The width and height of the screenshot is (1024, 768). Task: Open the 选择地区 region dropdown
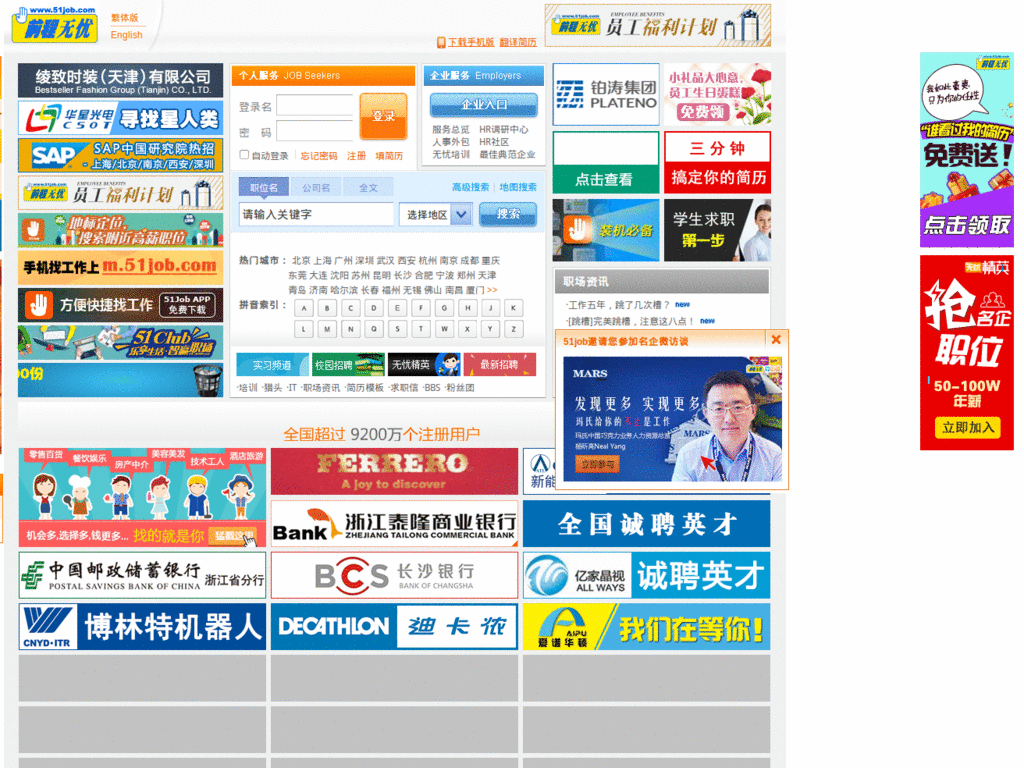pos(437,215)
